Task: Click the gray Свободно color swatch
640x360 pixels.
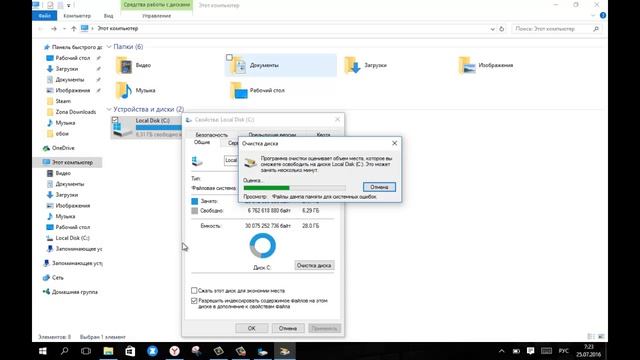Action: click(x=195, y=211)
